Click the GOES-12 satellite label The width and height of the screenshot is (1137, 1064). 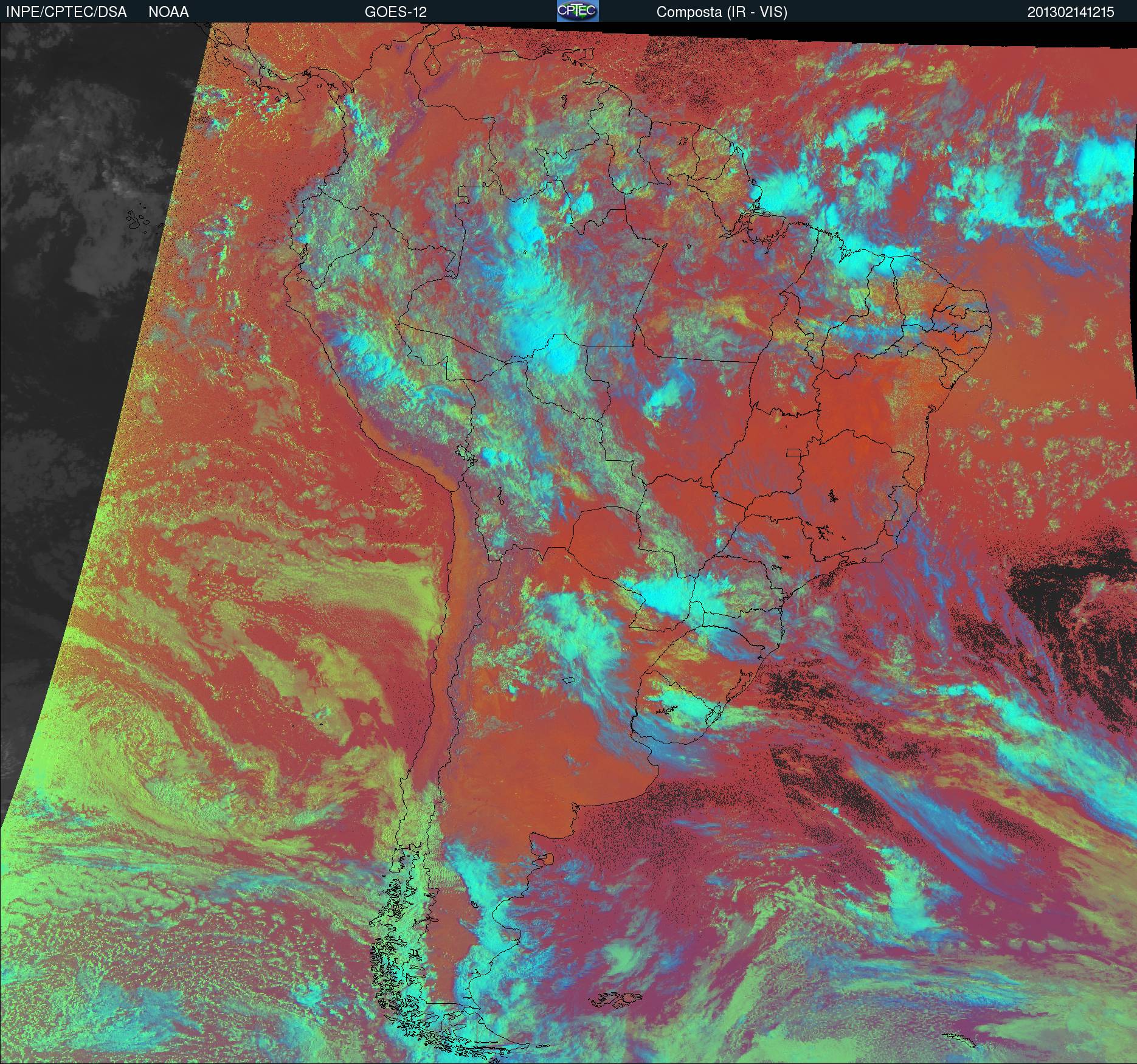coord(396,12)
